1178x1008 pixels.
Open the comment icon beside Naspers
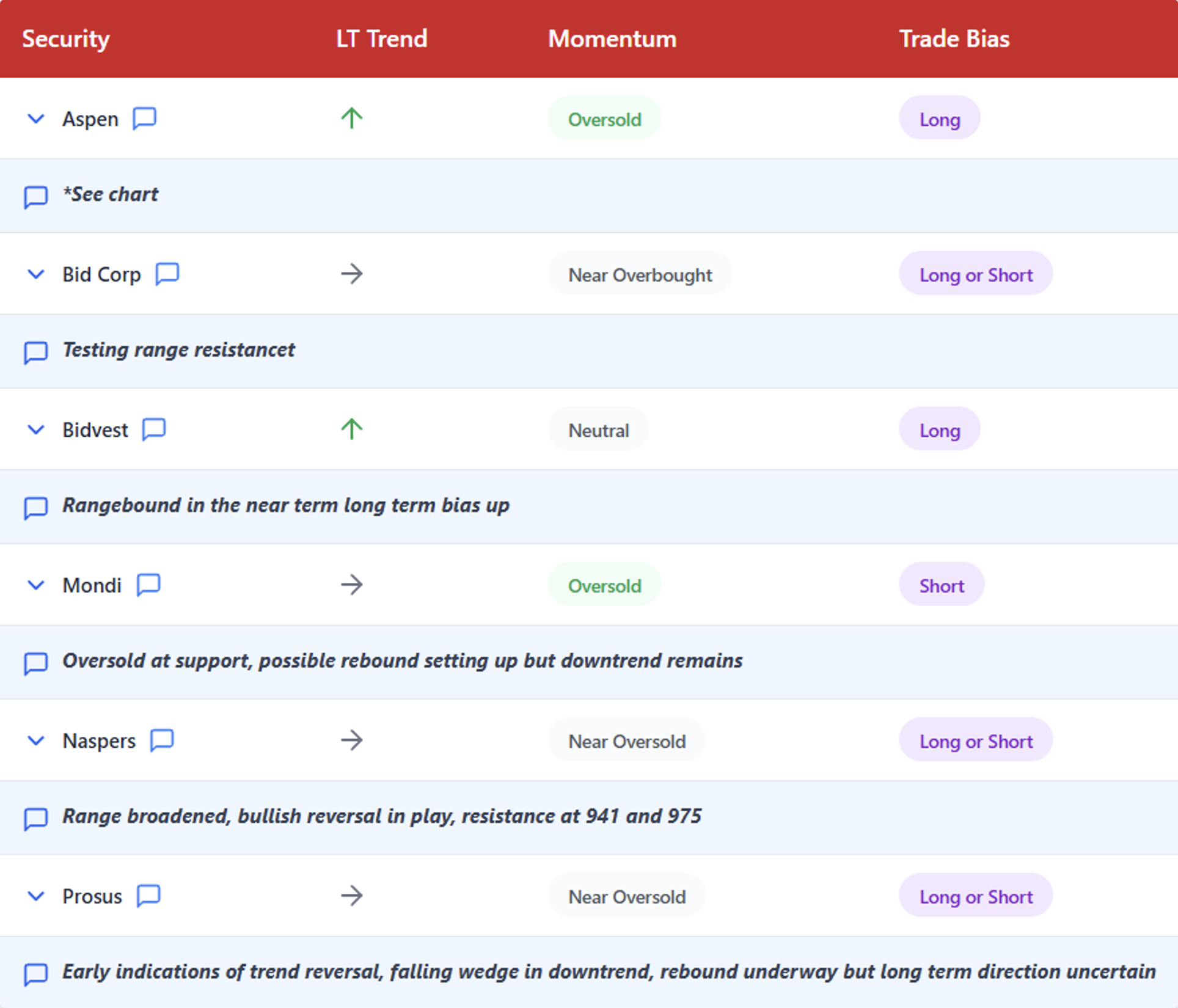click(x=162, y=740)
